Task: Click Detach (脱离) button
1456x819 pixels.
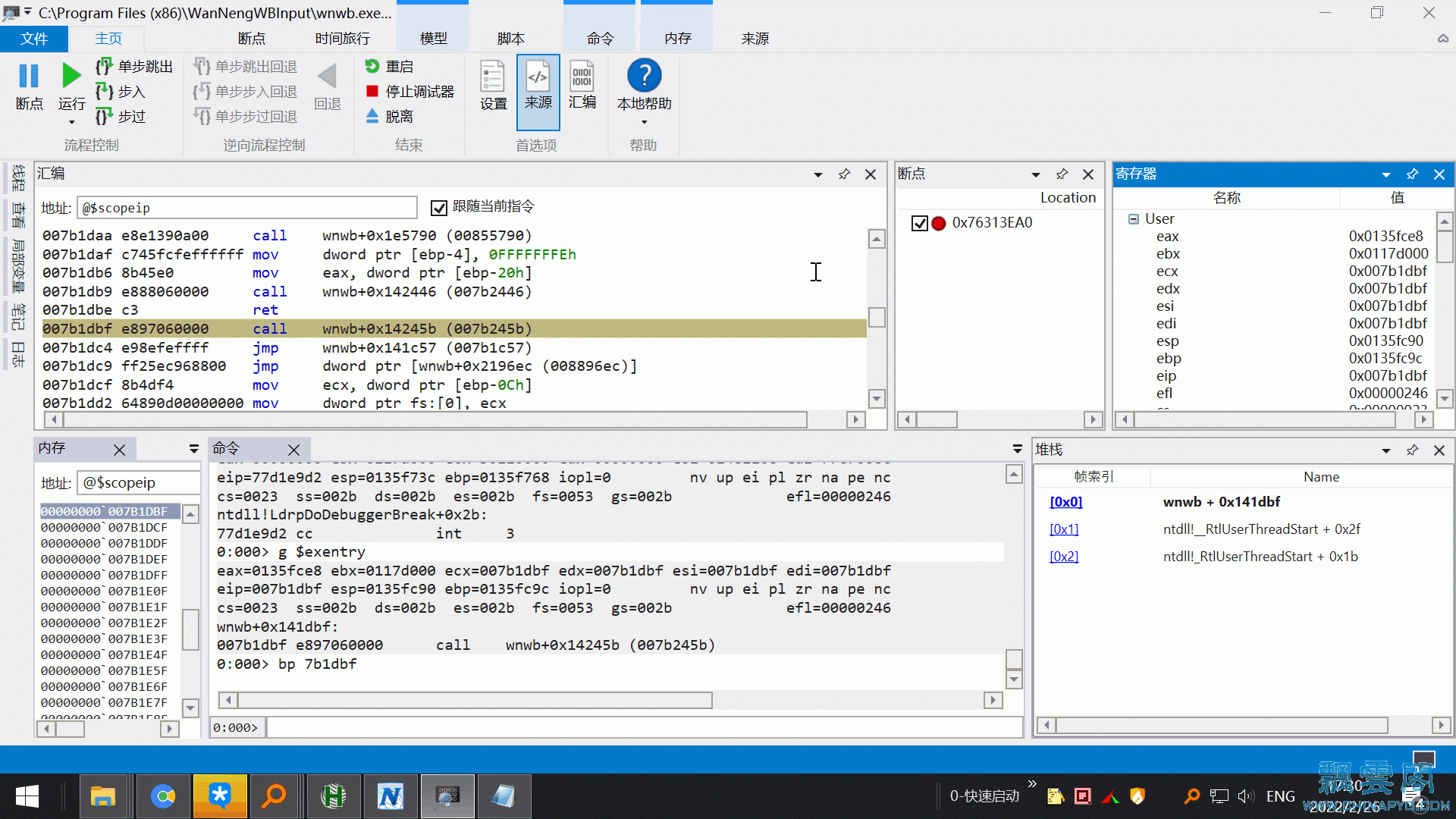Action: (x=389, y=117)
